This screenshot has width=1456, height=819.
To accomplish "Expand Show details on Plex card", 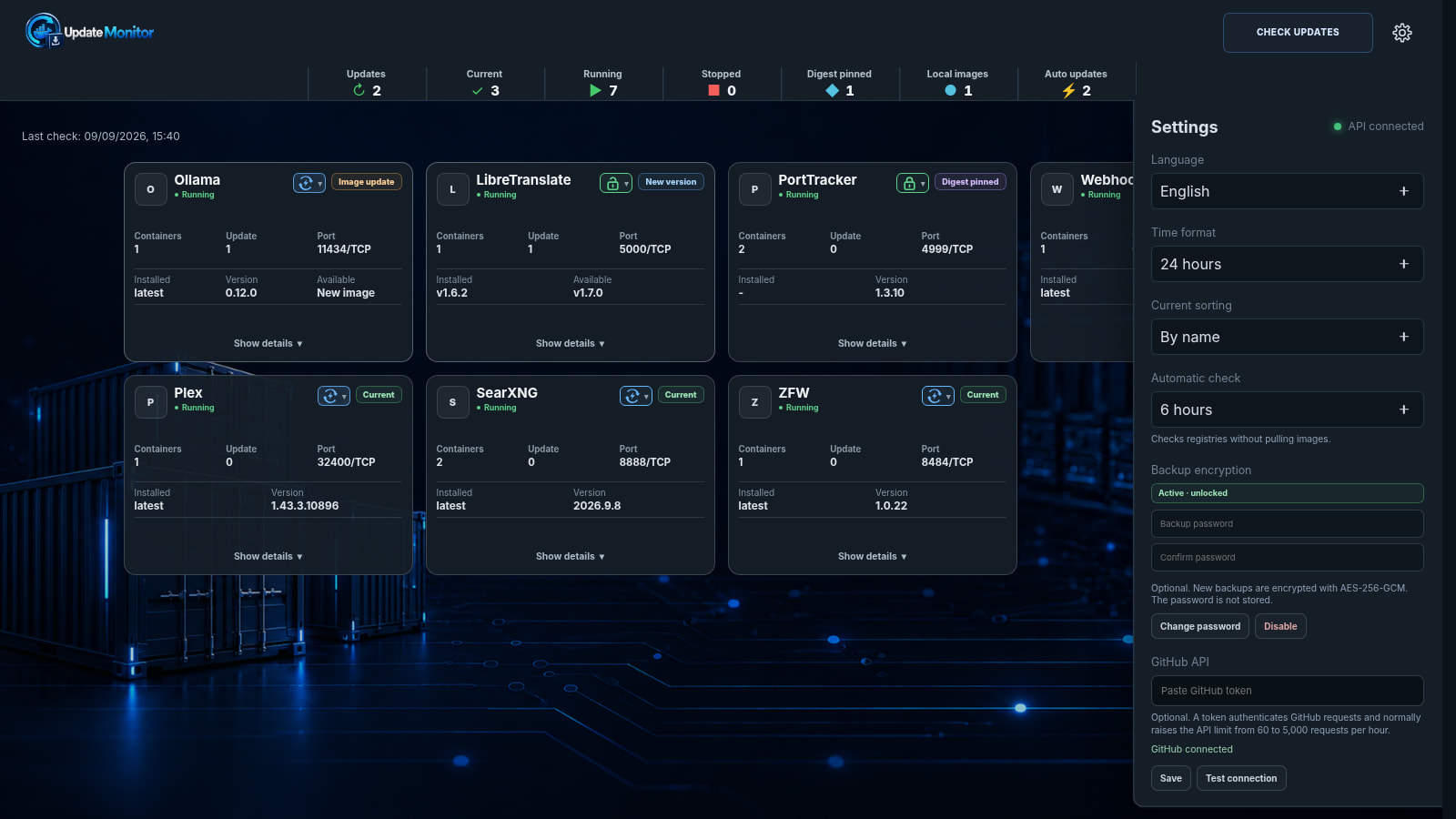I will tap(268, 556).
